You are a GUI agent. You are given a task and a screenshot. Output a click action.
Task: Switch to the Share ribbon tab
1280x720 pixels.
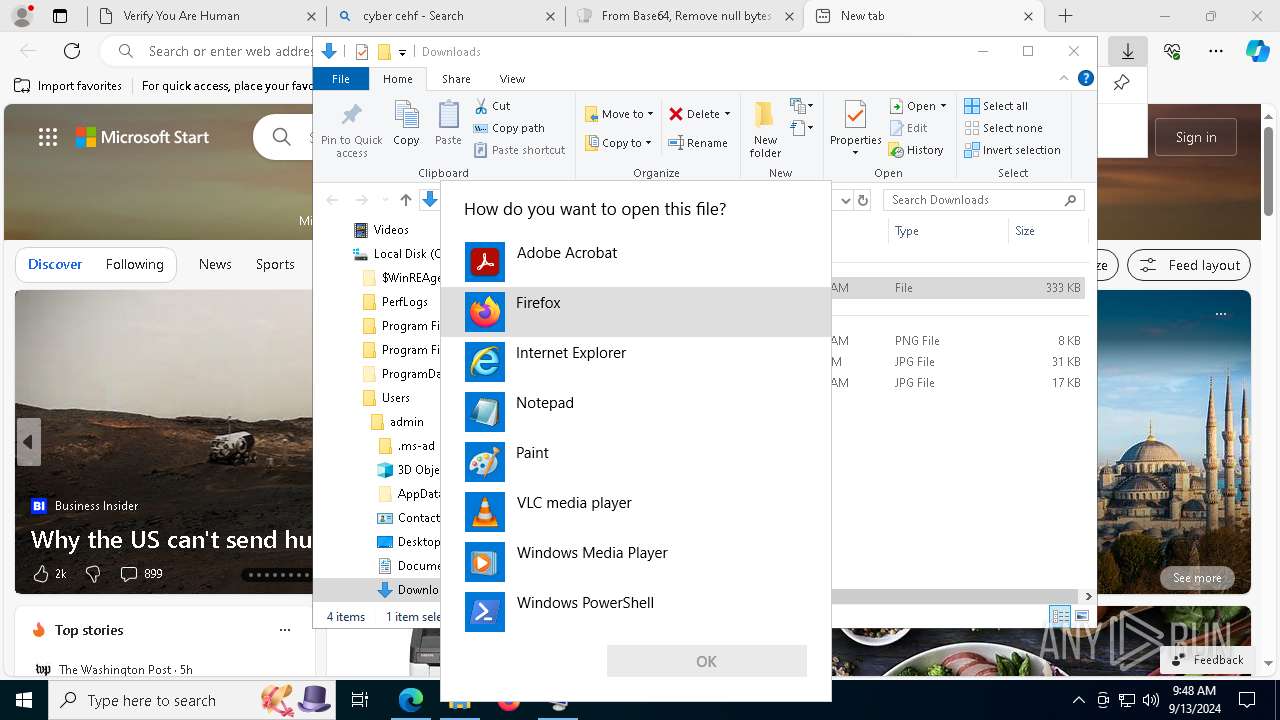[456, 79]
